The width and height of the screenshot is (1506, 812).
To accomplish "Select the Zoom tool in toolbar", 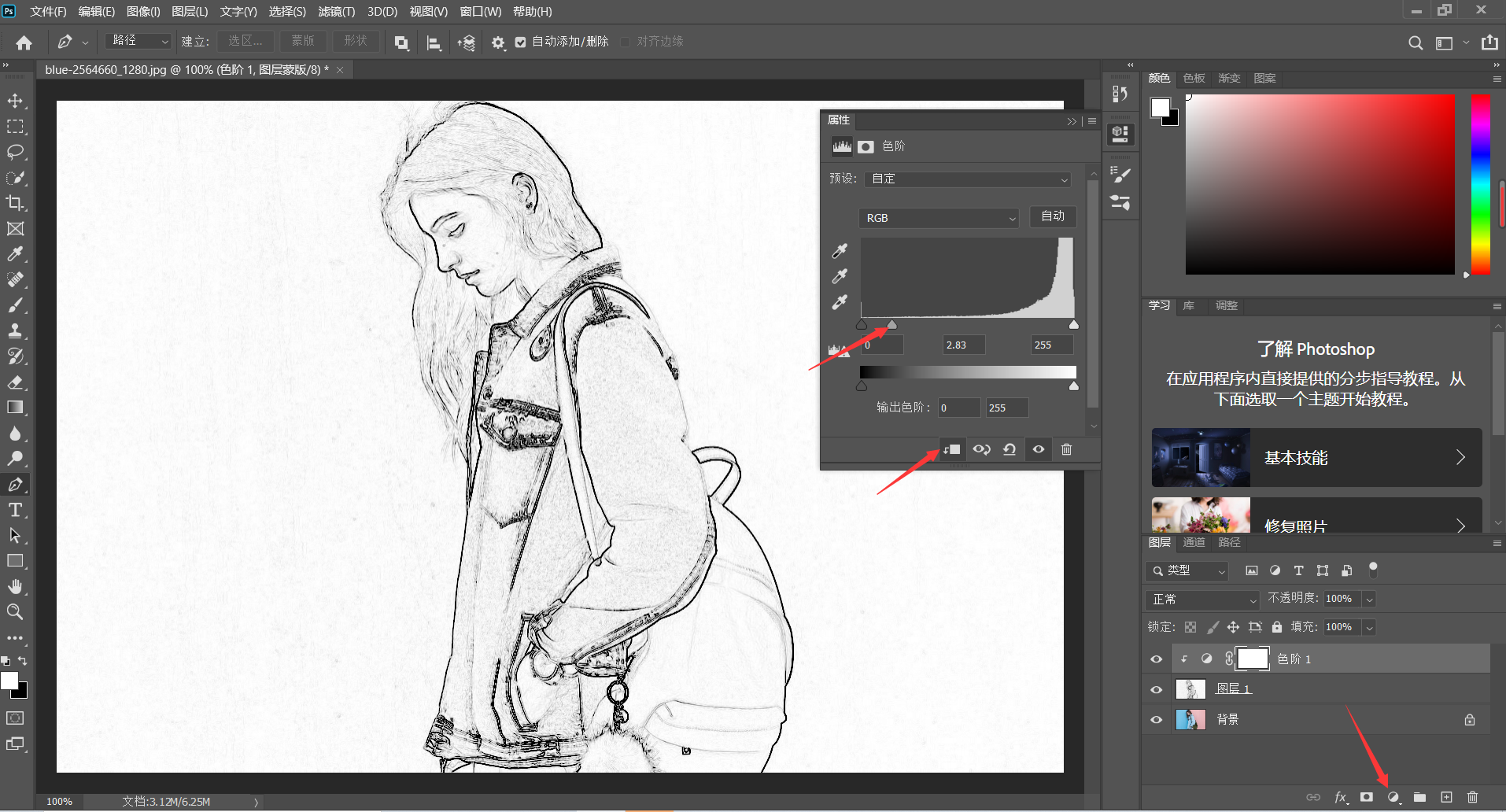I will click(15, 612).
